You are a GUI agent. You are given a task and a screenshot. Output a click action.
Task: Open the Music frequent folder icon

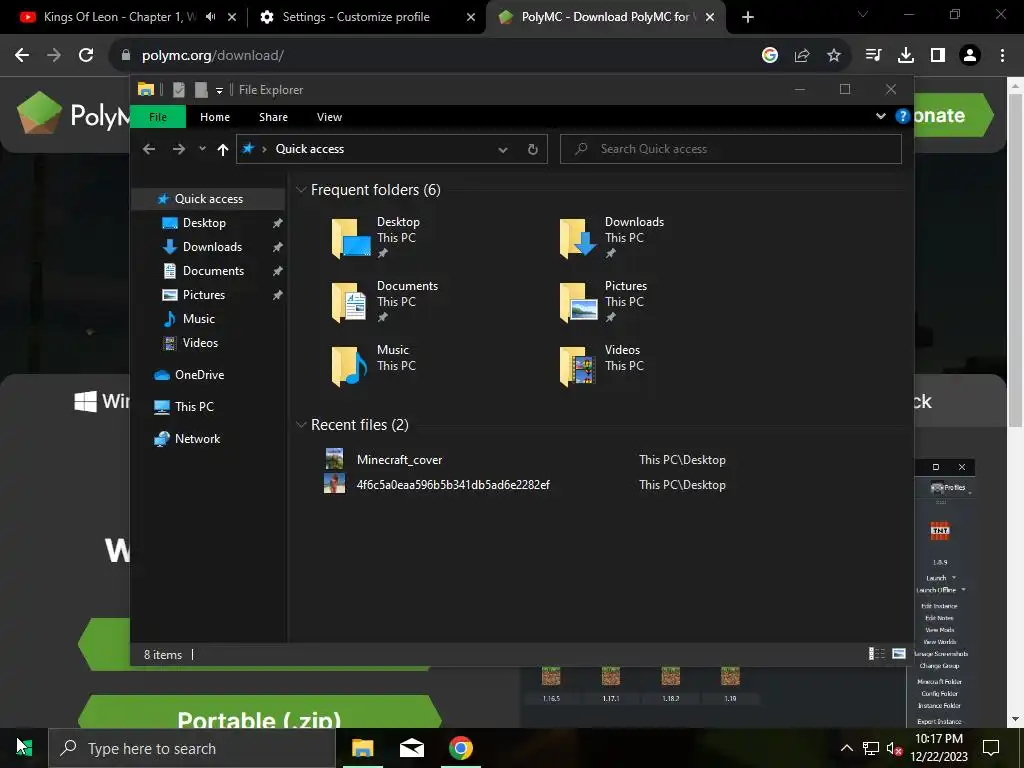(x=349, y=366)
